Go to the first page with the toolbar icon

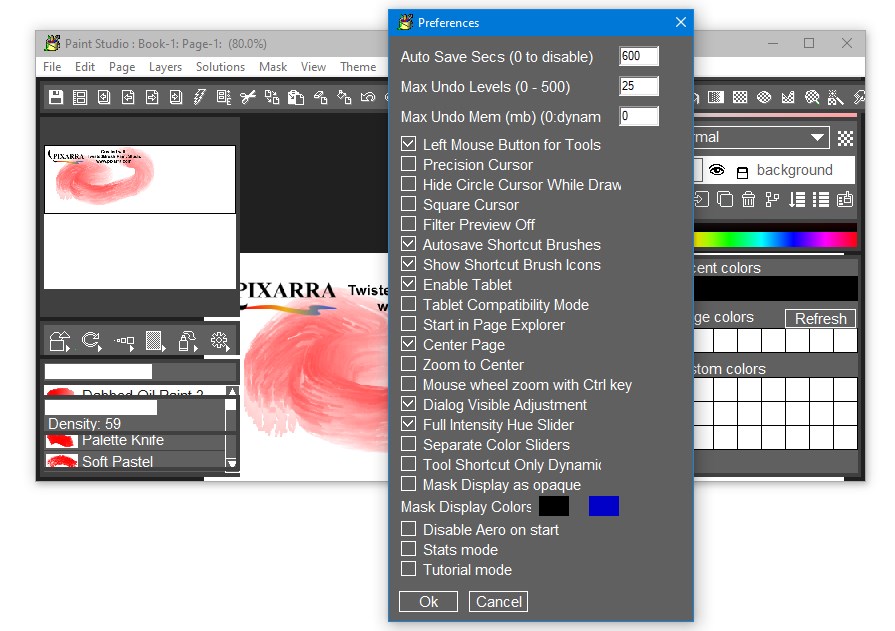point(104,97)
